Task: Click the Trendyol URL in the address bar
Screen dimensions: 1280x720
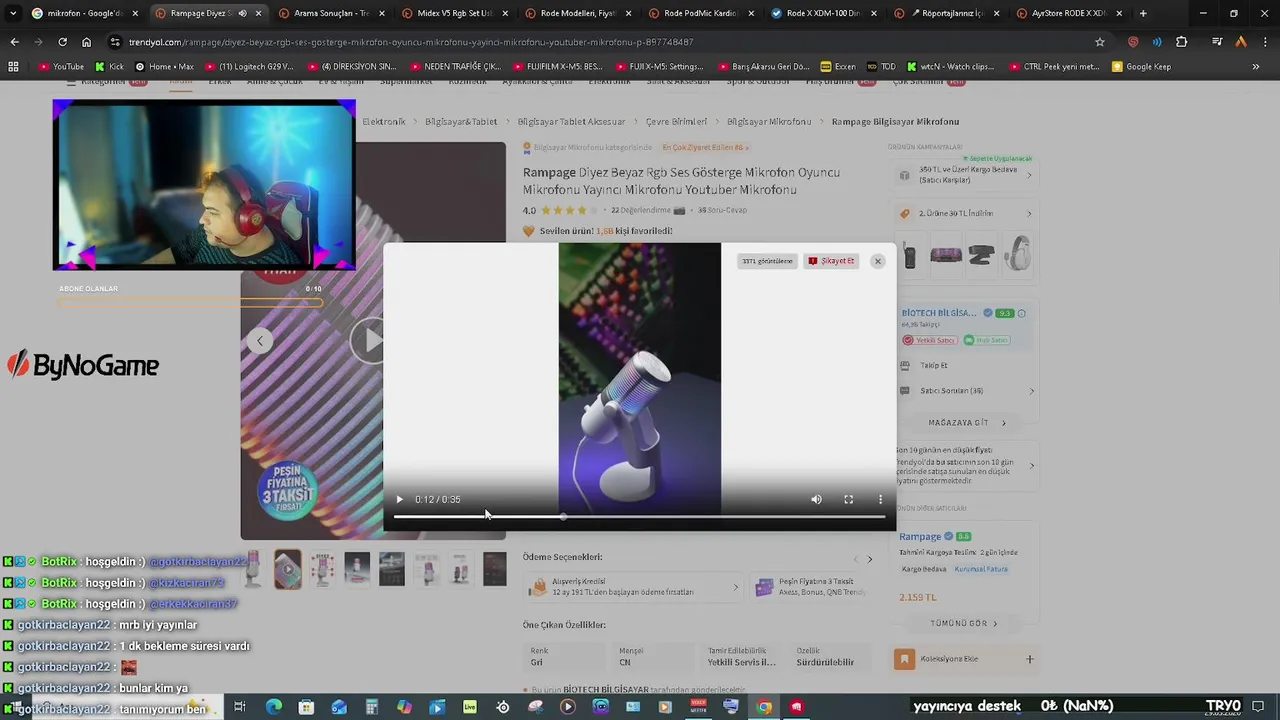Action: point(411,42)
